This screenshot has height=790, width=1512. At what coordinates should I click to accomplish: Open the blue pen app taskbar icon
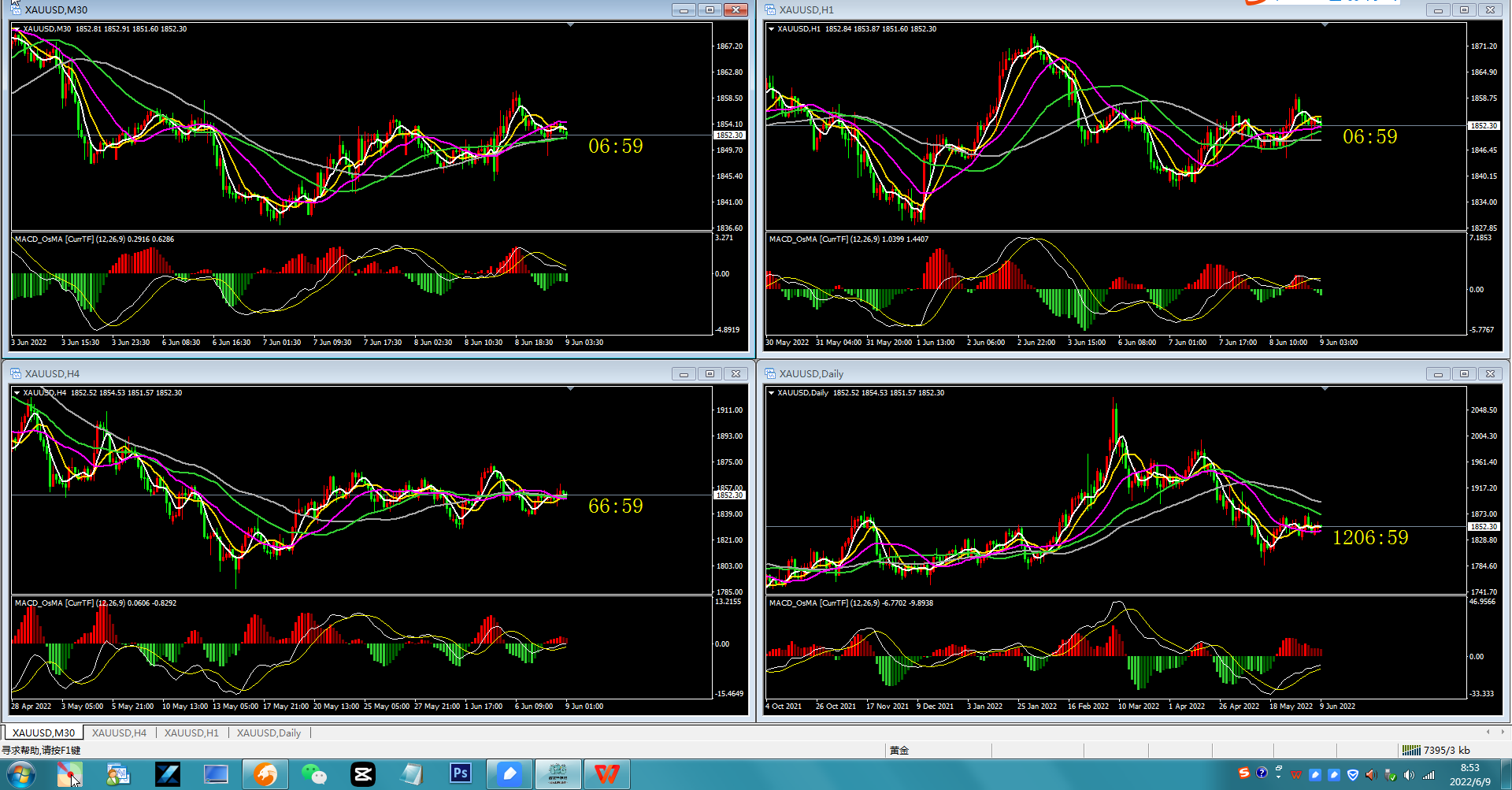pyautogui.click(x=510, y=774)
